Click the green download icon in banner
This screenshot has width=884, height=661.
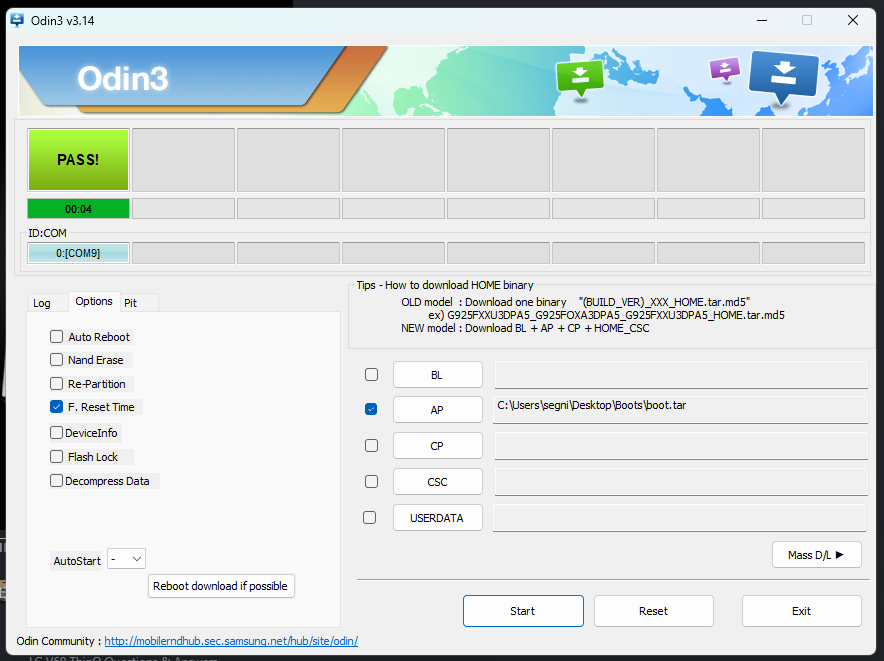click(580, 78)
